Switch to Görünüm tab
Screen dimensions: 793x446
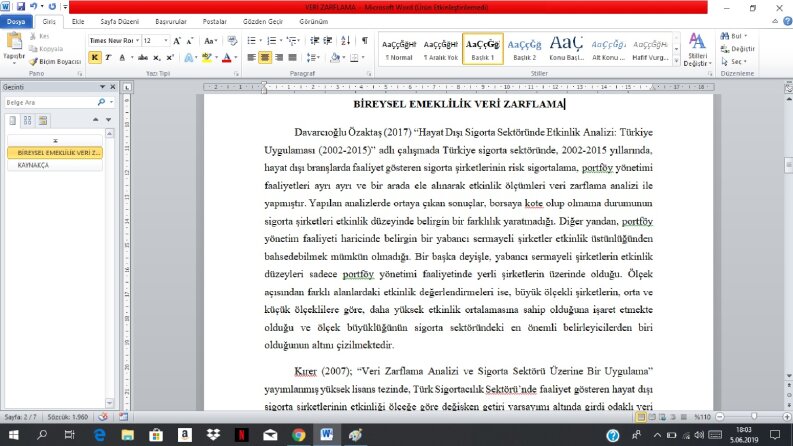(x=314, y=22)
